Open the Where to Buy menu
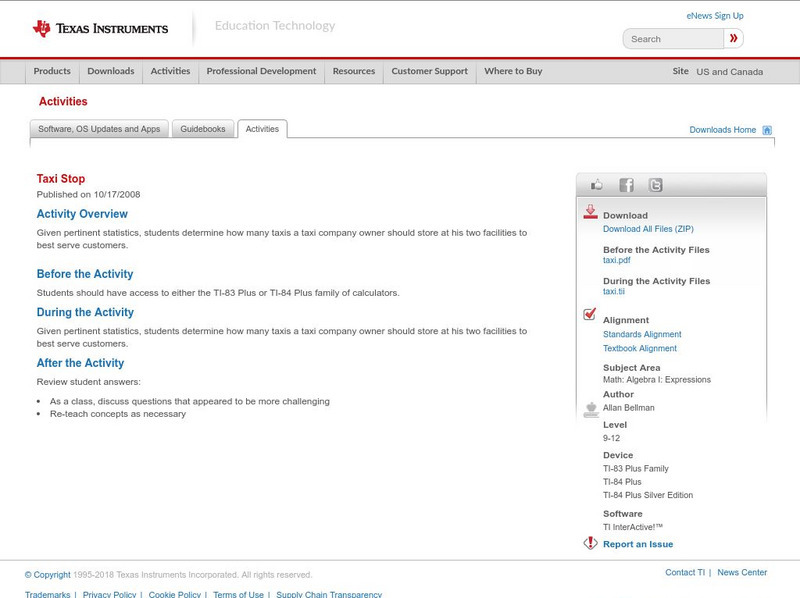 coord(513,71)
